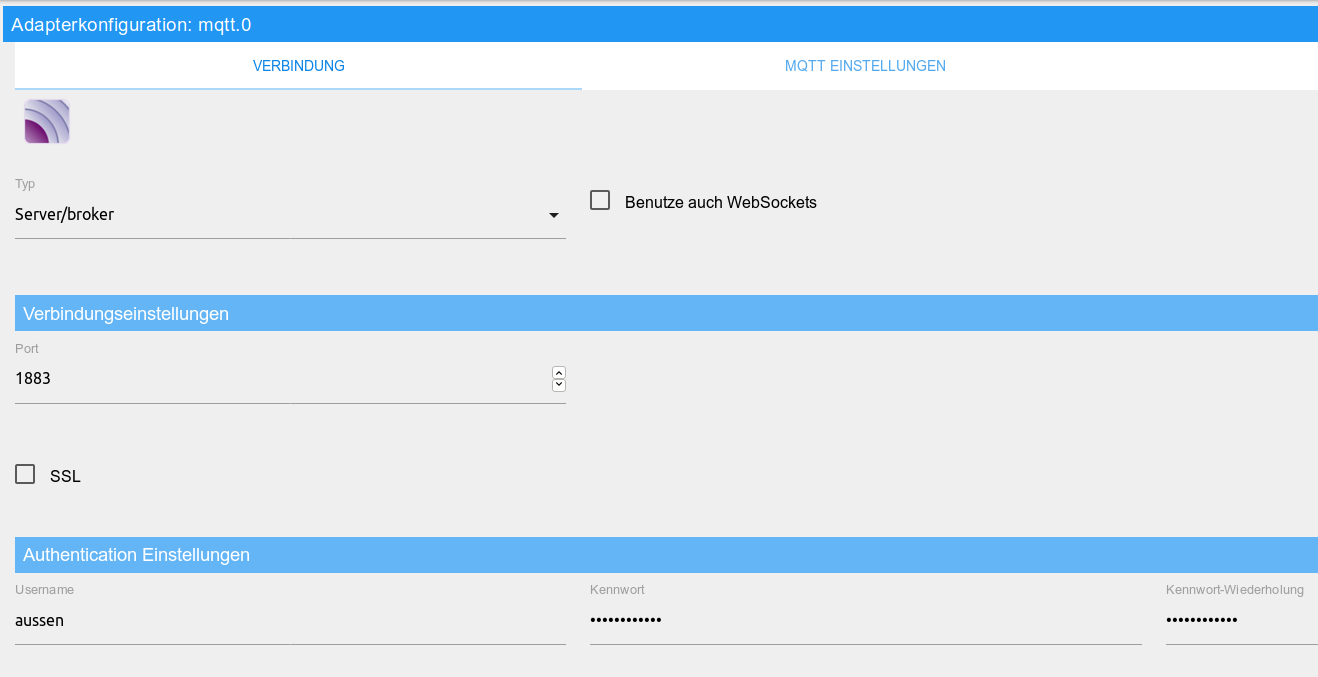Increase port number with up stepper

pyautogui.click(x=559, y=373)
